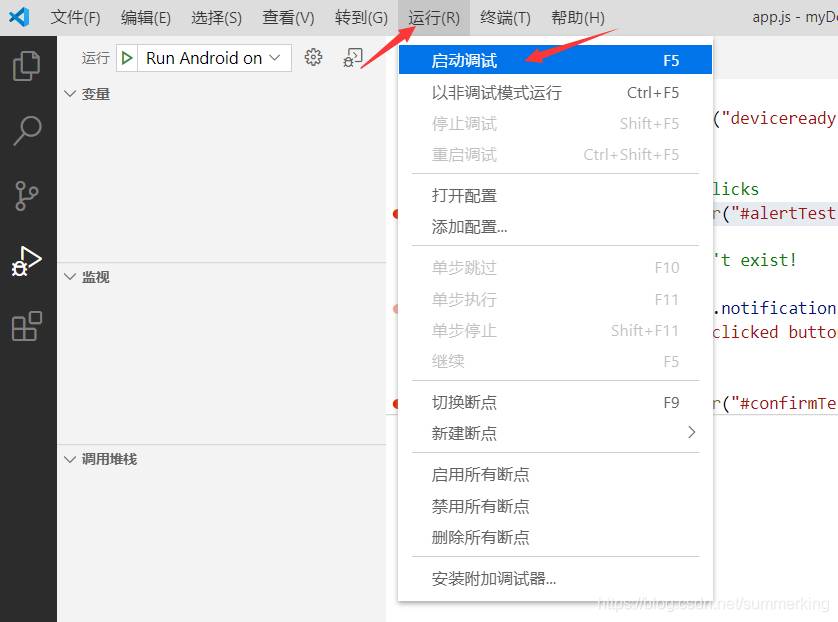The image size is (838, 622).
Task: Open the 编辑(E) menu
Action: pos(146,18)
